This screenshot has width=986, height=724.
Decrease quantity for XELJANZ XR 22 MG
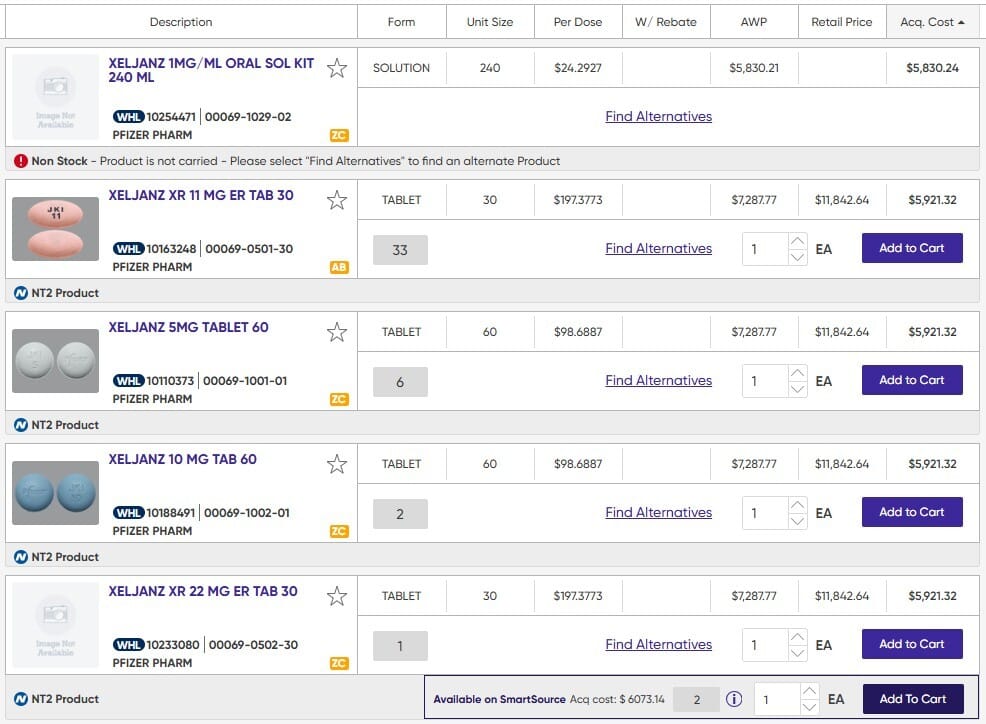point(797,654)
